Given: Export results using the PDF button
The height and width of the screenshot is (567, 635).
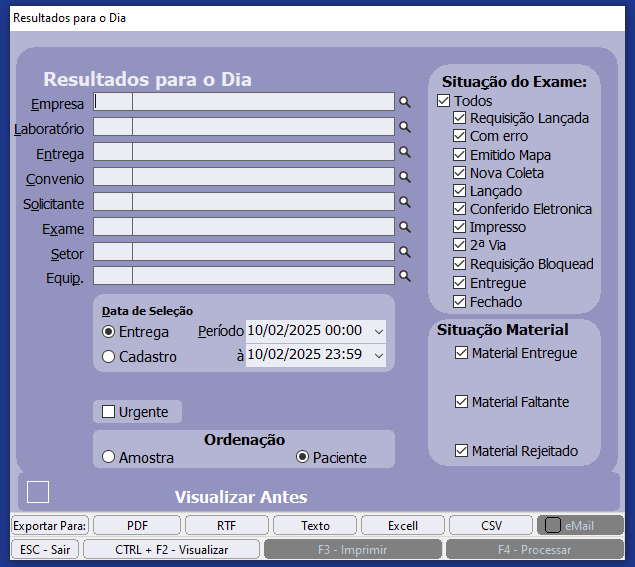Looking at the screenshot, I should click(137, 525).
